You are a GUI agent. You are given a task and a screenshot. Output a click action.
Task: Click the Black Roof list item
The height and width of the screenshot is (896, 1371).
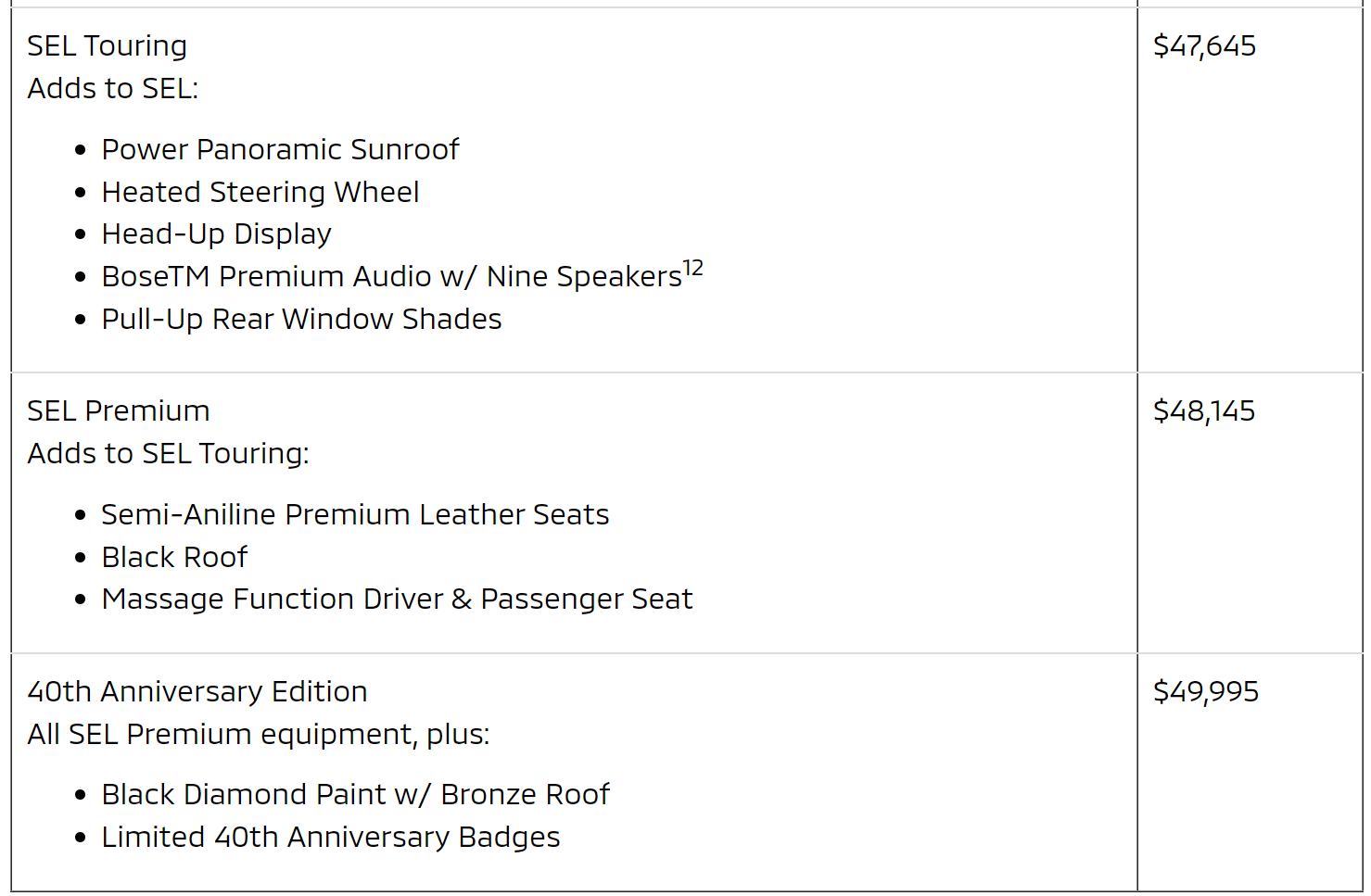tap(174, 557)
